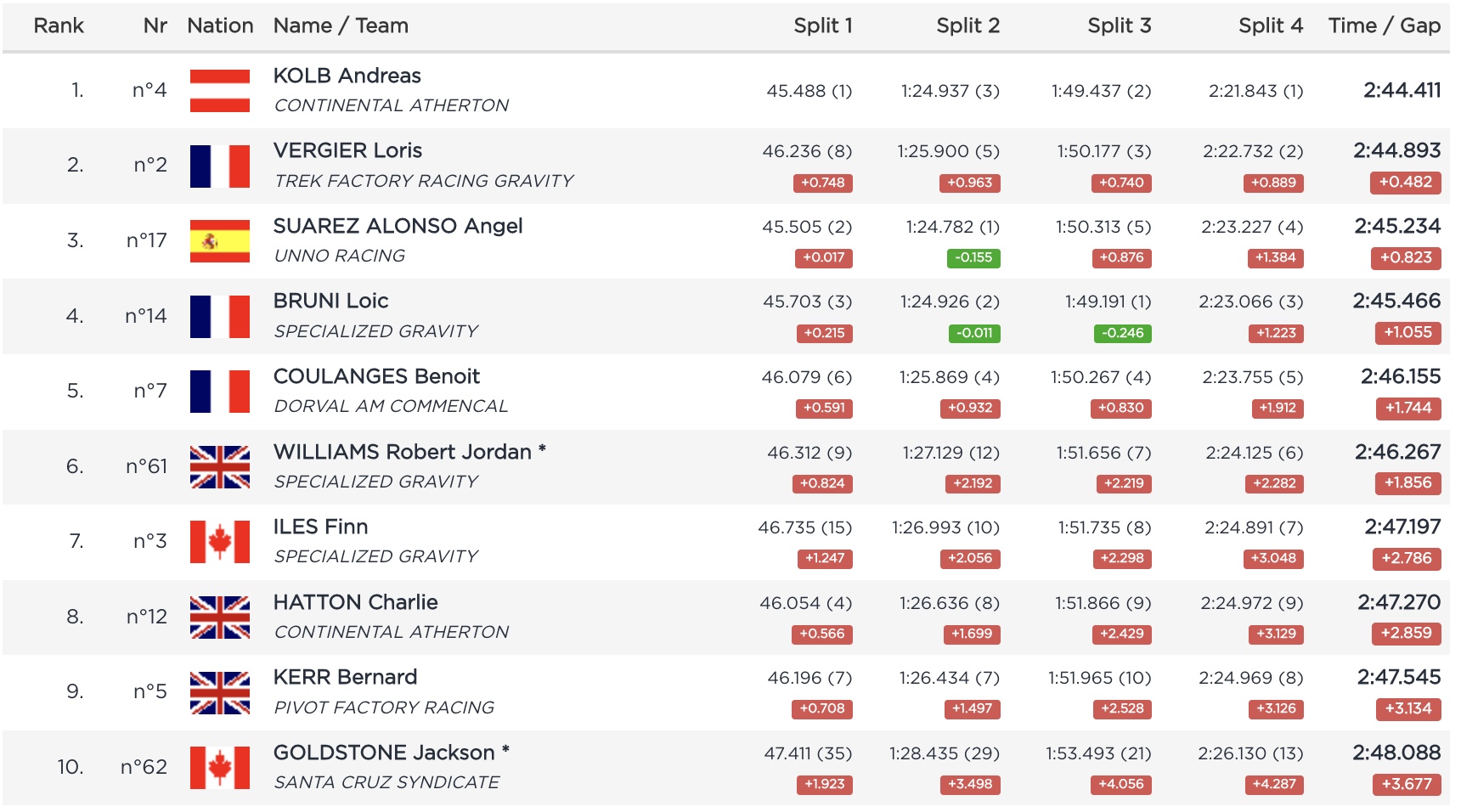This screenshot has height=812, width=1461.
Task: Open KERR Bernard rider entry
Action: click(345, 677)
